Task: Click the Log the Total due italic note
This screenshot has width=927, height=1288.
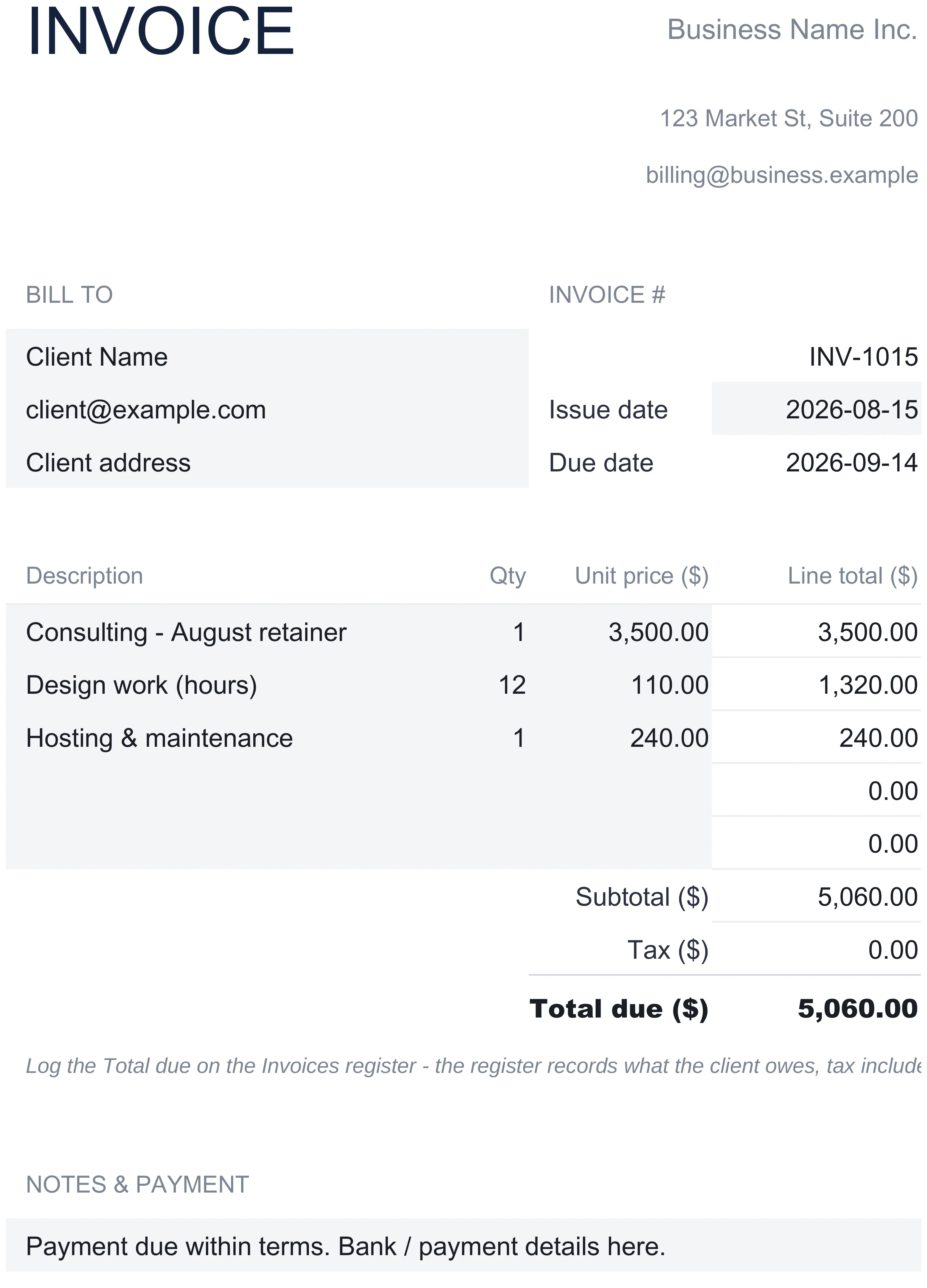Action: pyautogui.click(x=473, y=1066)
